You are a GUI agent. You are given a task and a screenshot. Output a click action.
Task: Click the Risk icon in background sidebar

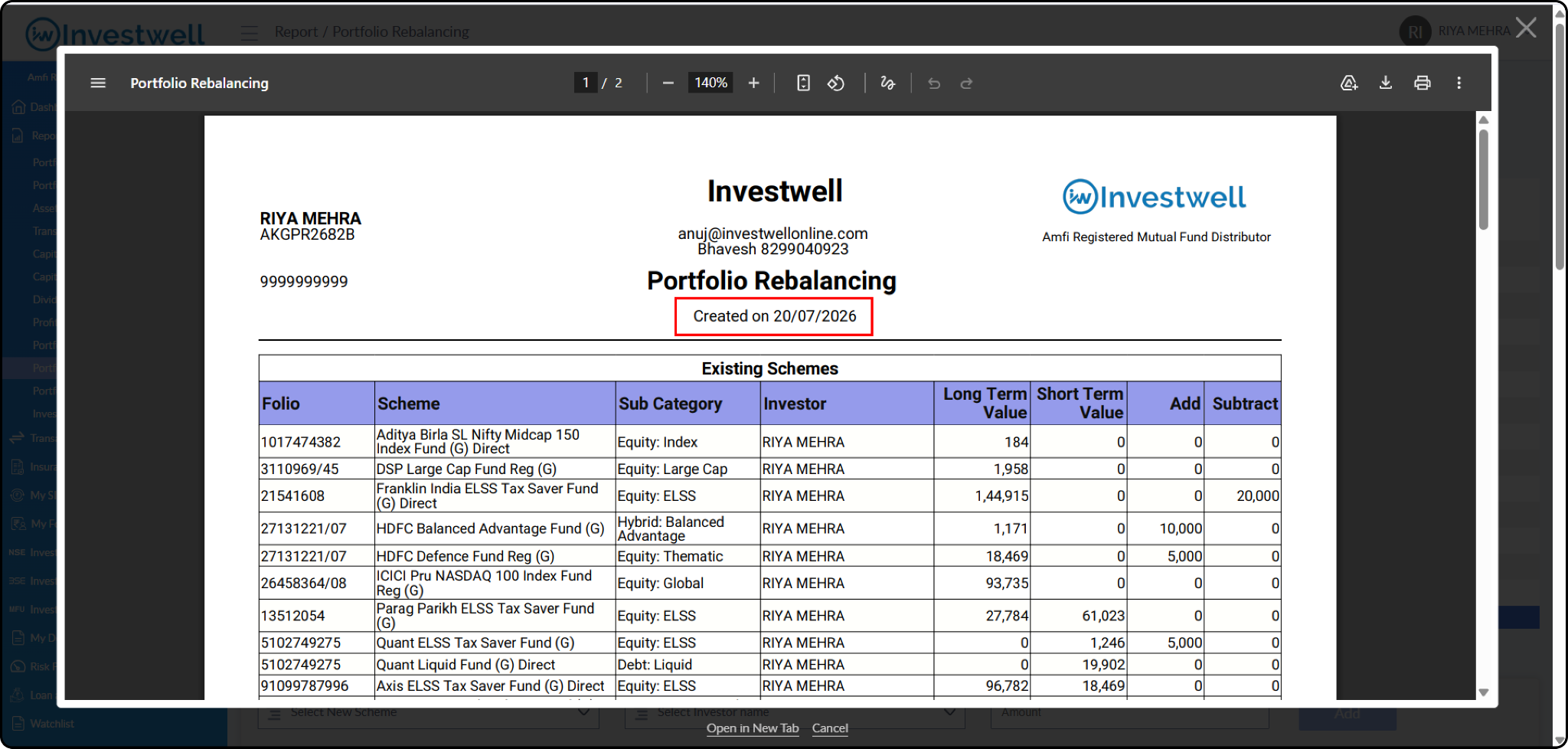pos(18,666)
